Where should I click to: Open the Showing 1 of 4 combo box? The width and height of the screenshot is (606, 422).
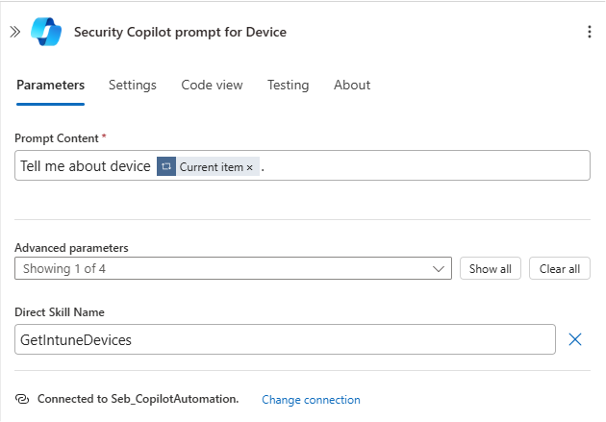click(x=233, y=268)
